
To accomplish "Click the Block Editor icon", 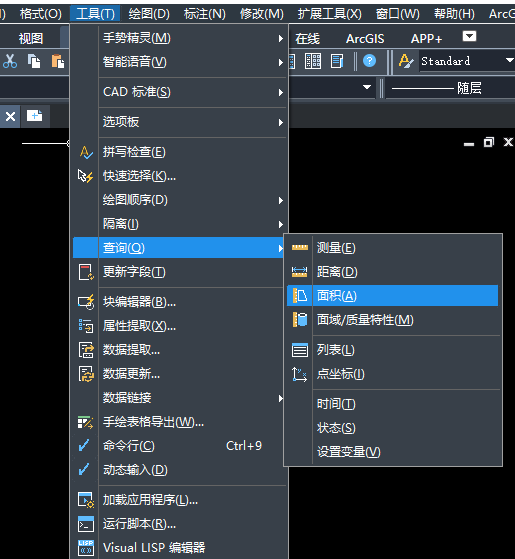I will [x=86, y=302].
